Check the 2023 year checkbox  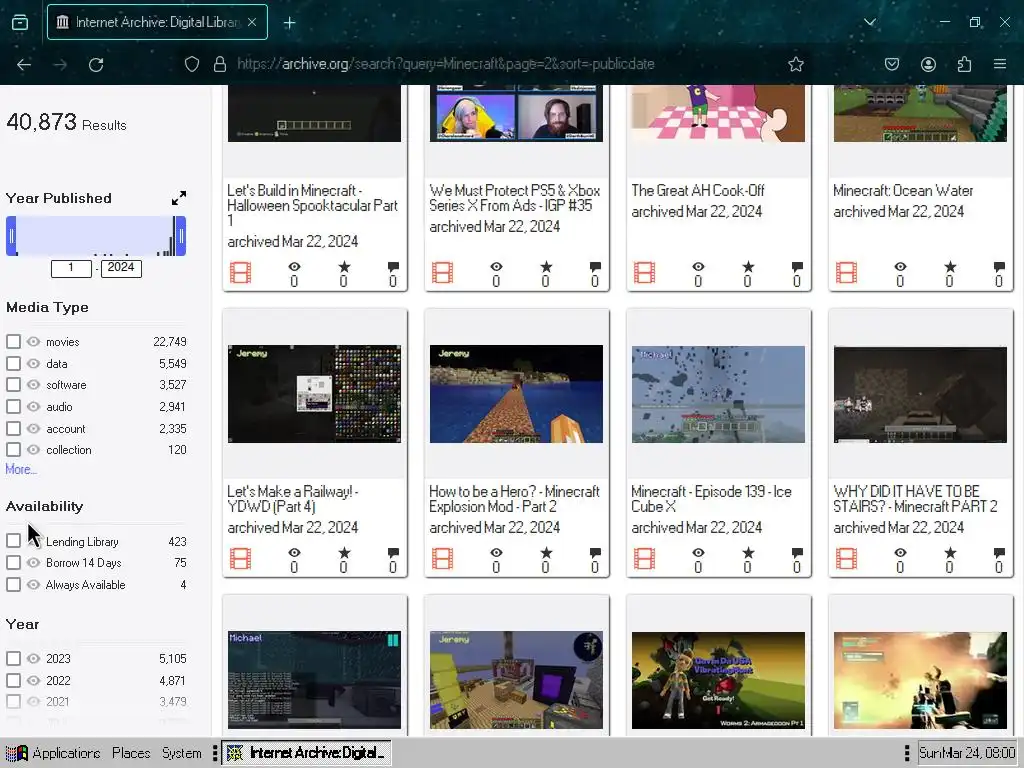13,658
